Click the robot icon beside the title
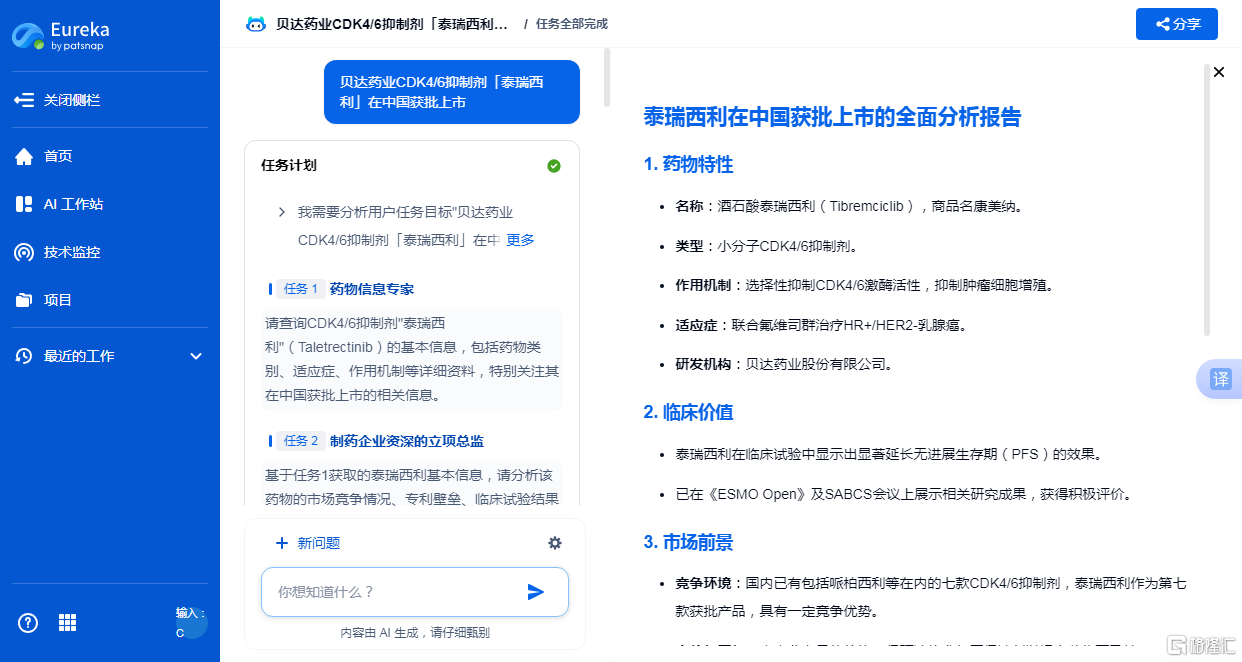 pyautogui.click(x=256, y=24)
